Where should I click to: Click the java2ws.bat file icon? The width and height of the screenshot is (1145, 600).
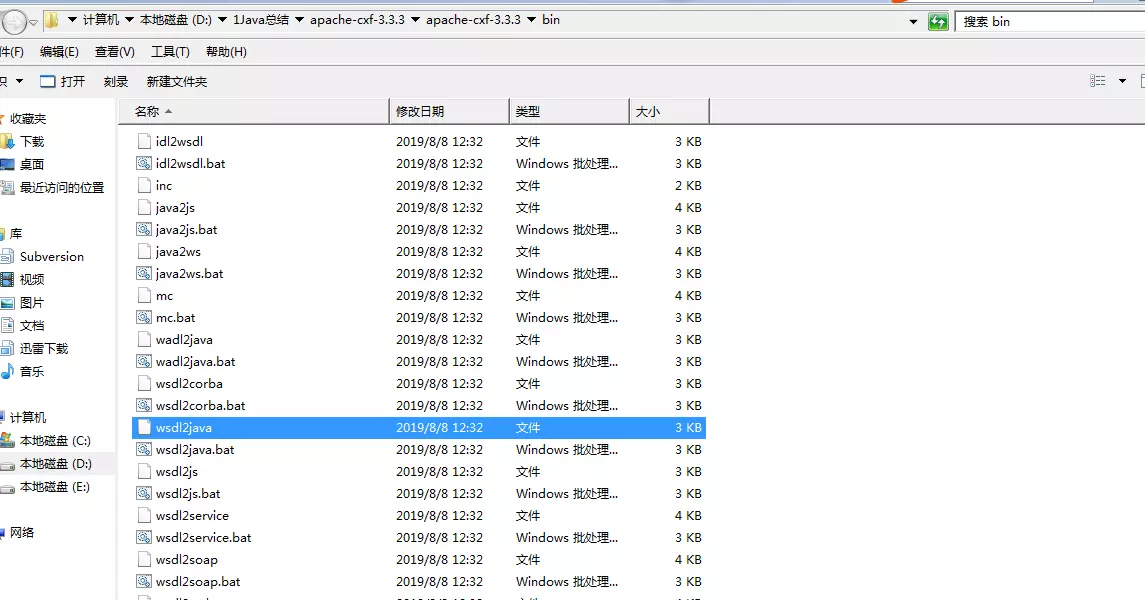tap(144, 274)
